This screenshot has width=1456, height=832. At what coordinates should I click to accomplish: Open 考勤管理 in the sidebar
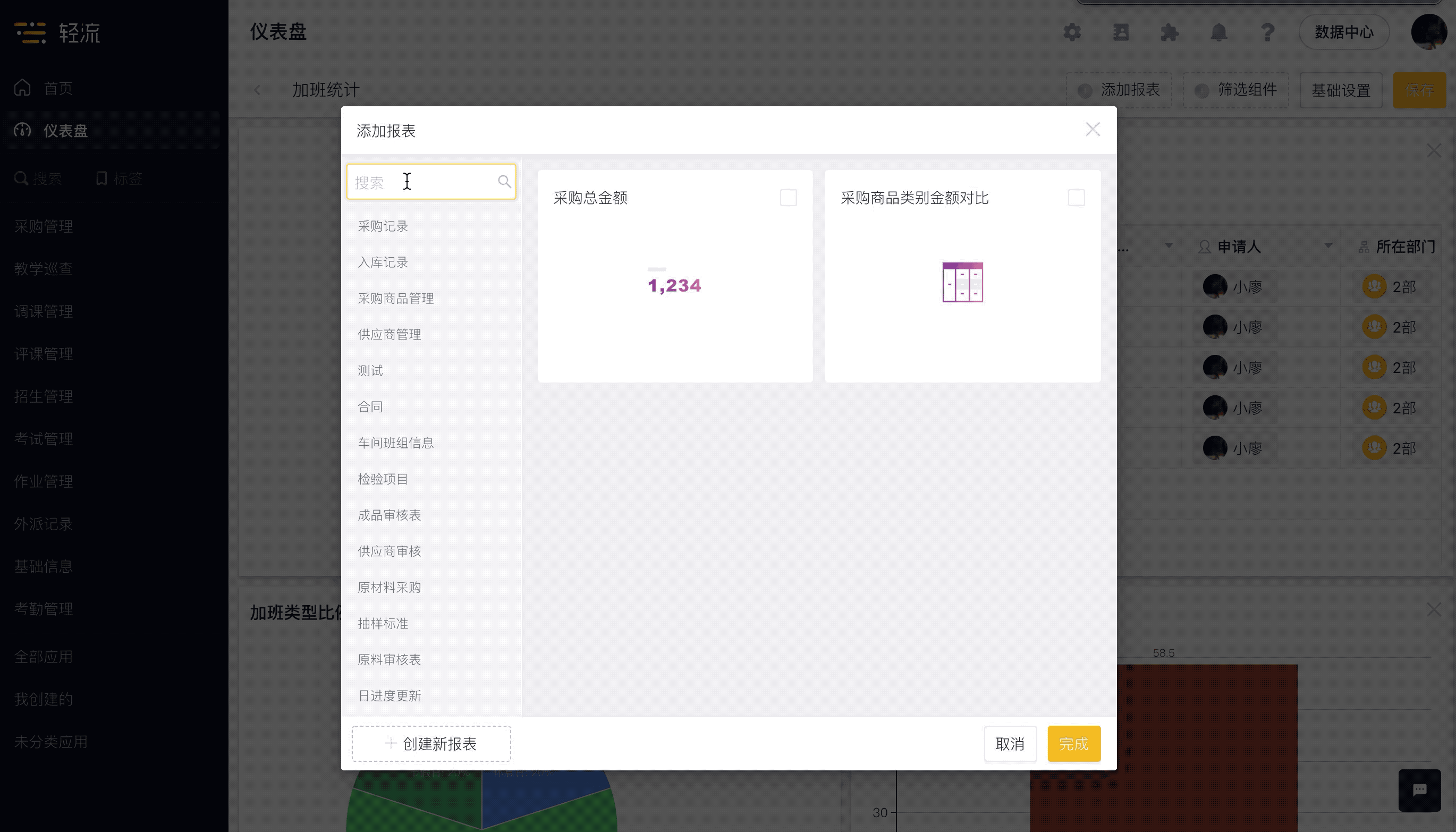click(x=44, y=609)
